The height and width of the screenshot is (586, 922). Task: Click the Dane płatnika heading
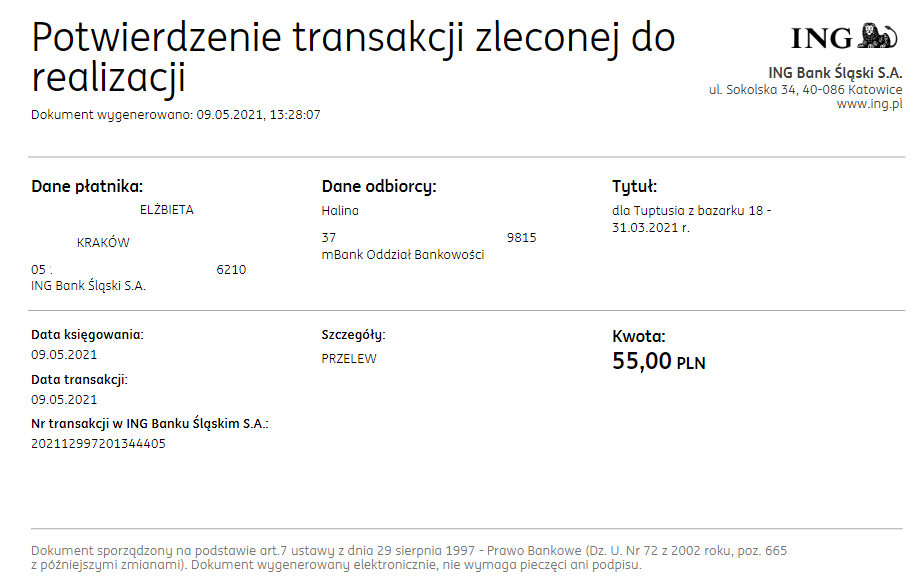point(87,187)
